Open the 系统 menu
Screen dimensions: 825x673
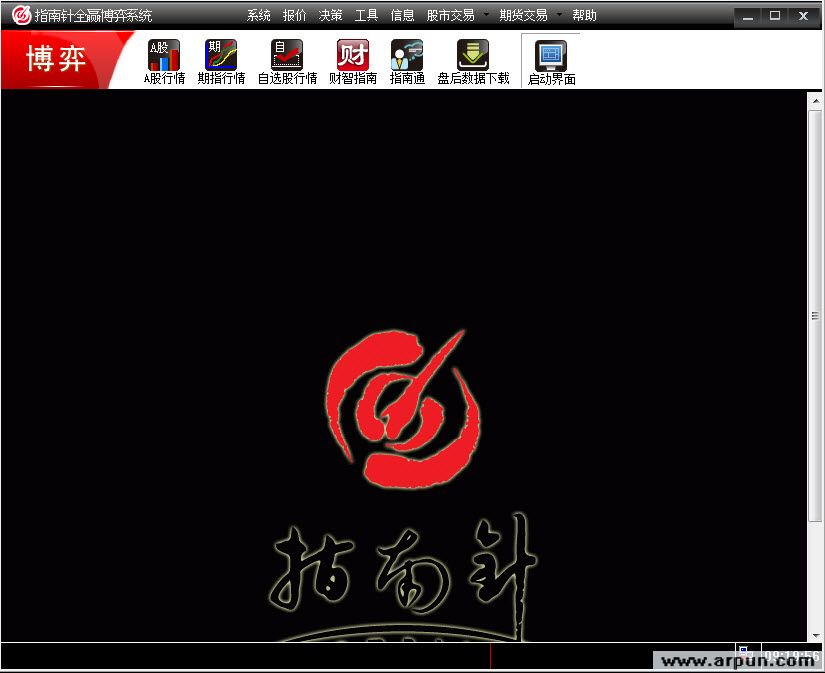tap(259, 15)
